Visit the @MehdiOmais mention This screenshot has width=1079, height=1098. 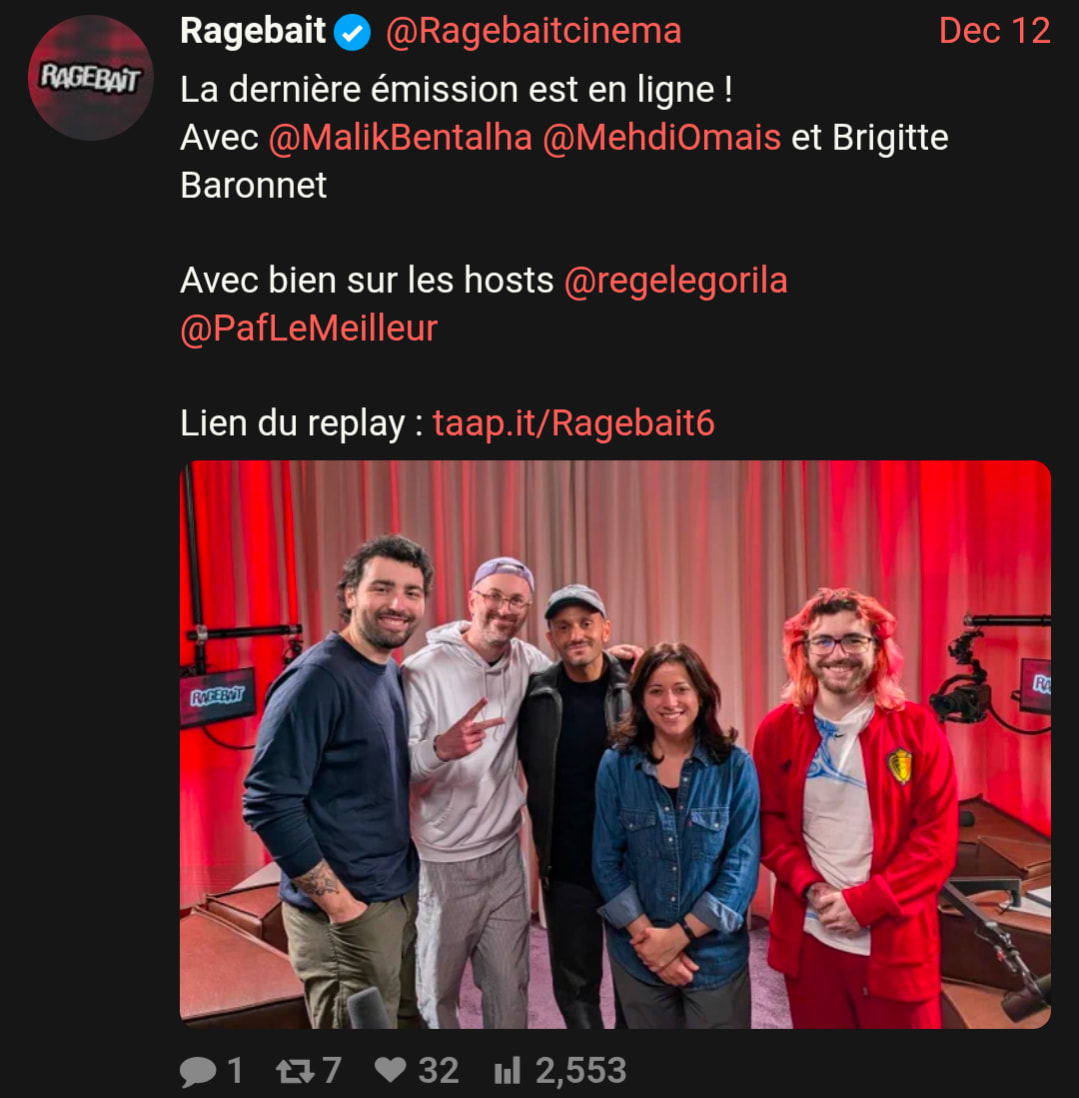pyautogui.click(x=662, y=137)
